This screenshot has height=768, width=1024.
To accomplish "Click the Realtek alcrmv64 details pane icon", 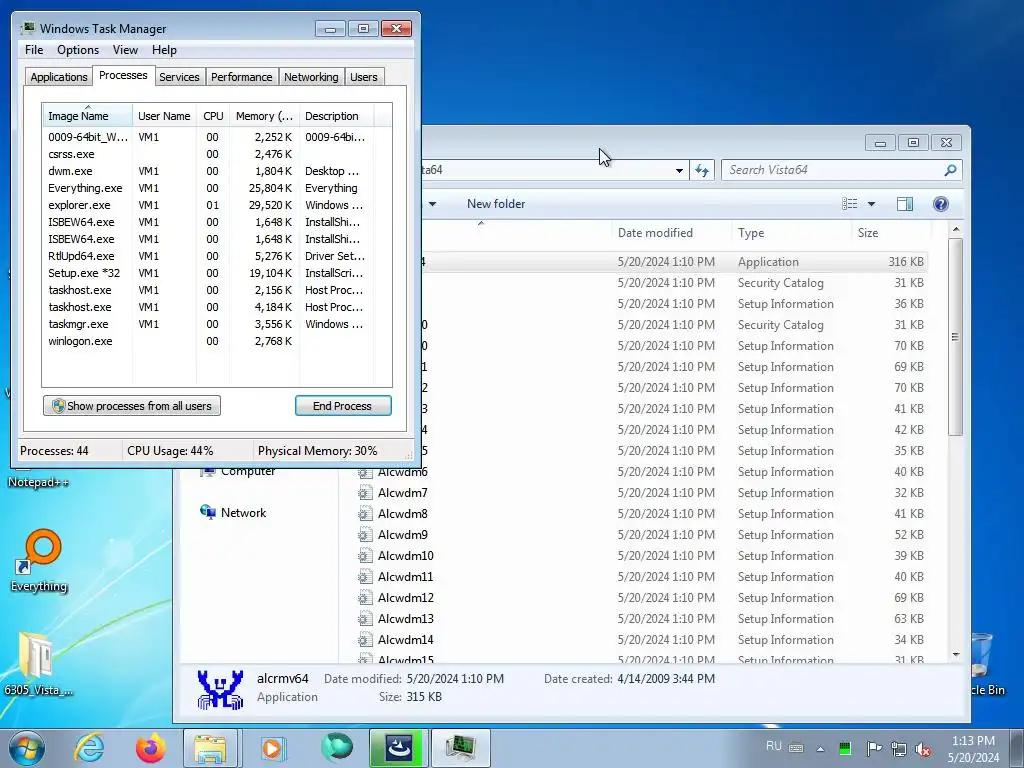I will click(220, 689).
